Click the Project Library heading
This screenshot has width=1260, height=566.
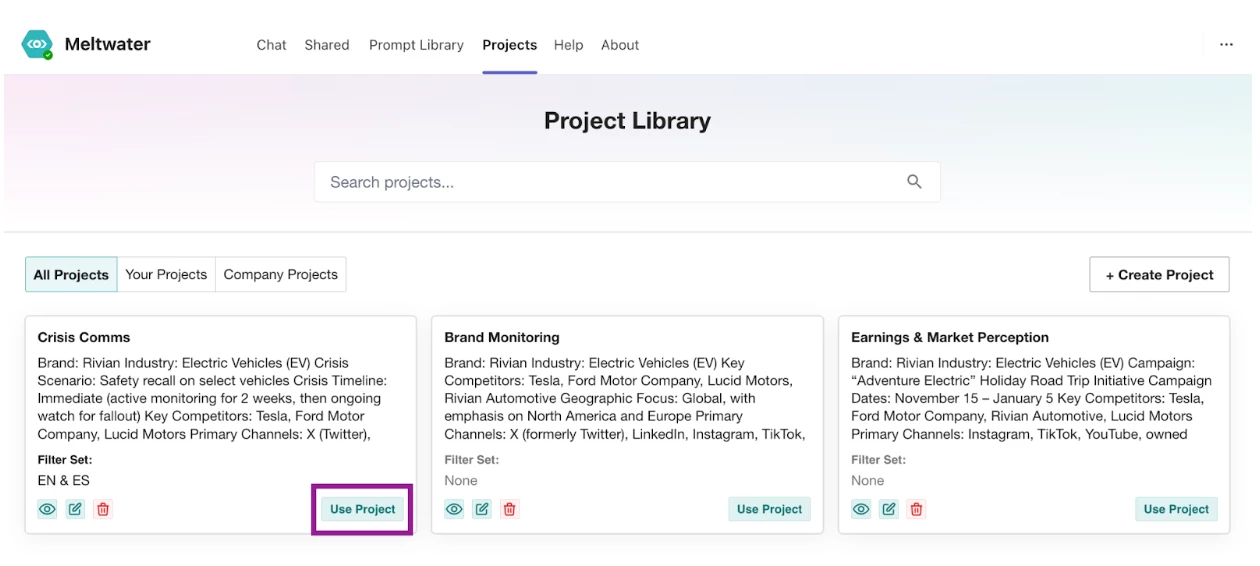pos(627,121)
